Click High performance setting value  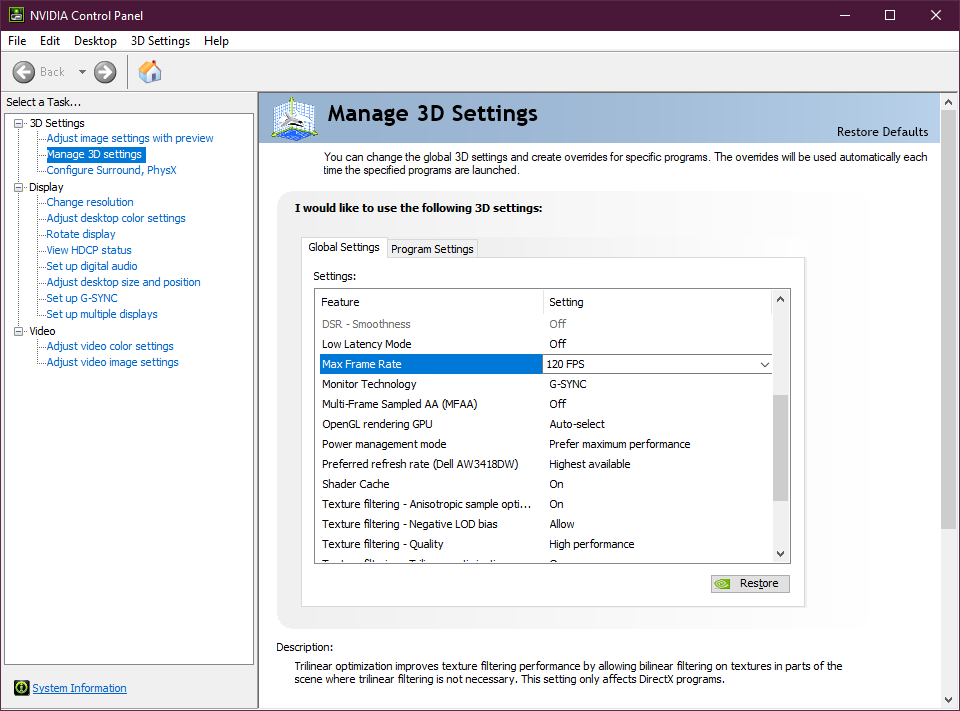(x=591, y=544)
